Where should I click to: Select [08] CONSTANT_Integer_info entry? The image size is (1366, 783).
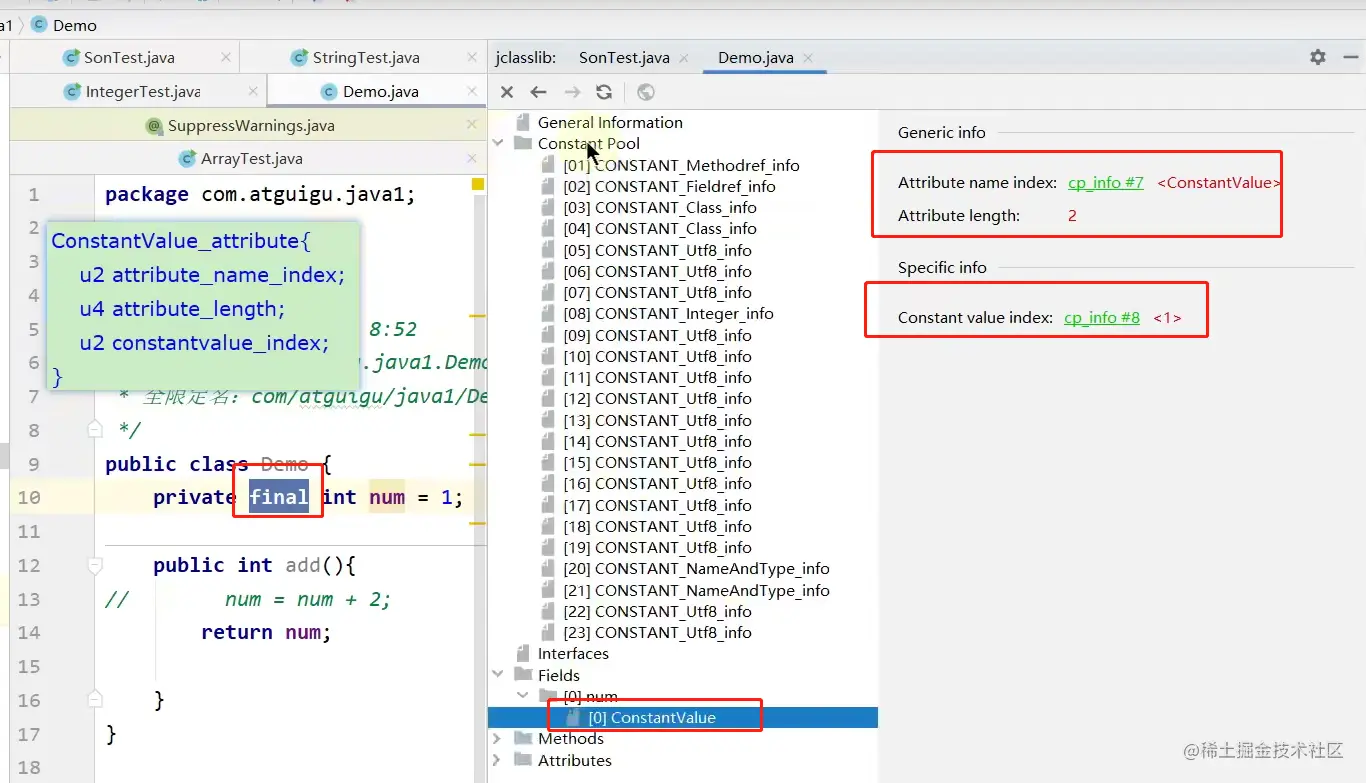668,313
